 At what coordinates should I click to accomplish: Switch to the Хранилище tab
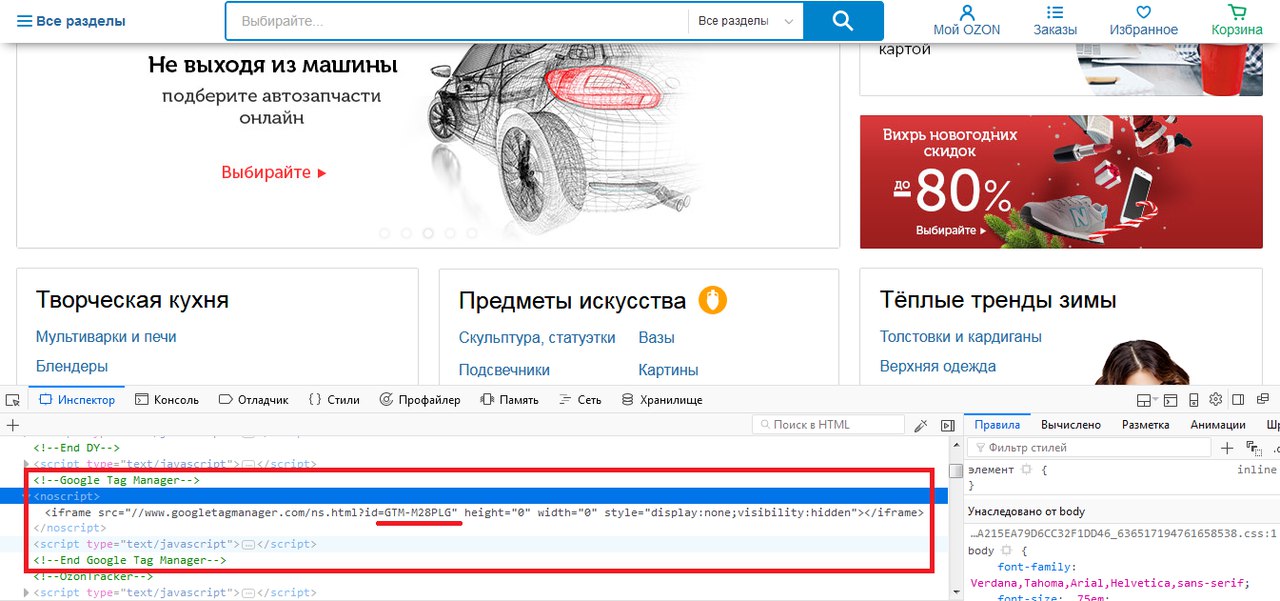(x=662, y=400)
